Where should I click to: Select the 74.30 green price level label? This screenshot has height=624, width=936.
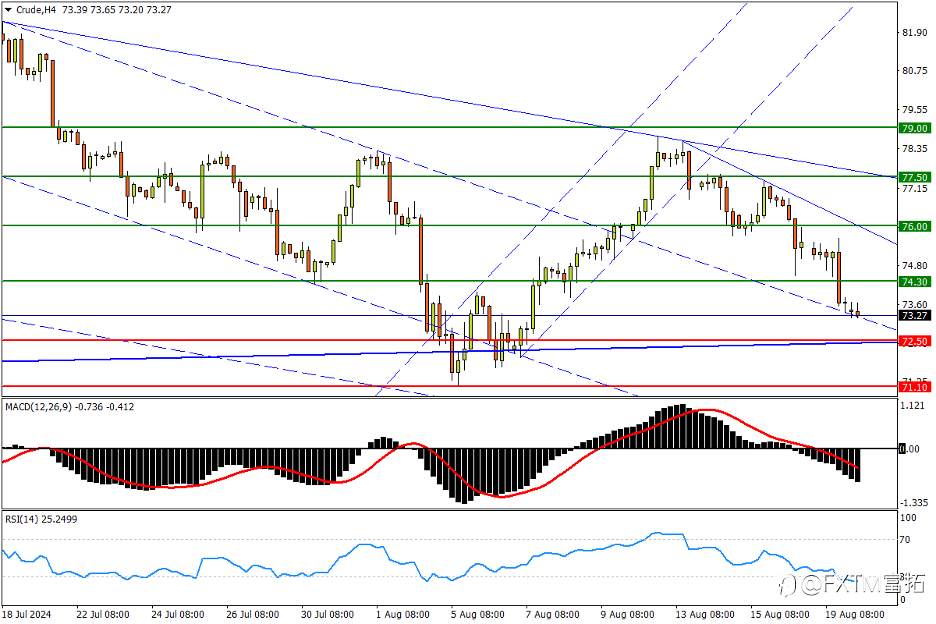click(915, 282)
